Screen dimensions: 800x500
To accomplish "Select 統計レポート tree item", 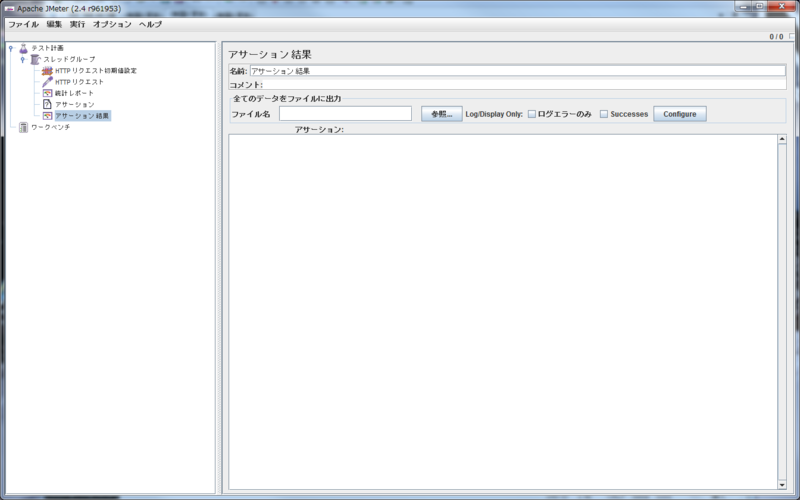I will point(74,93).
